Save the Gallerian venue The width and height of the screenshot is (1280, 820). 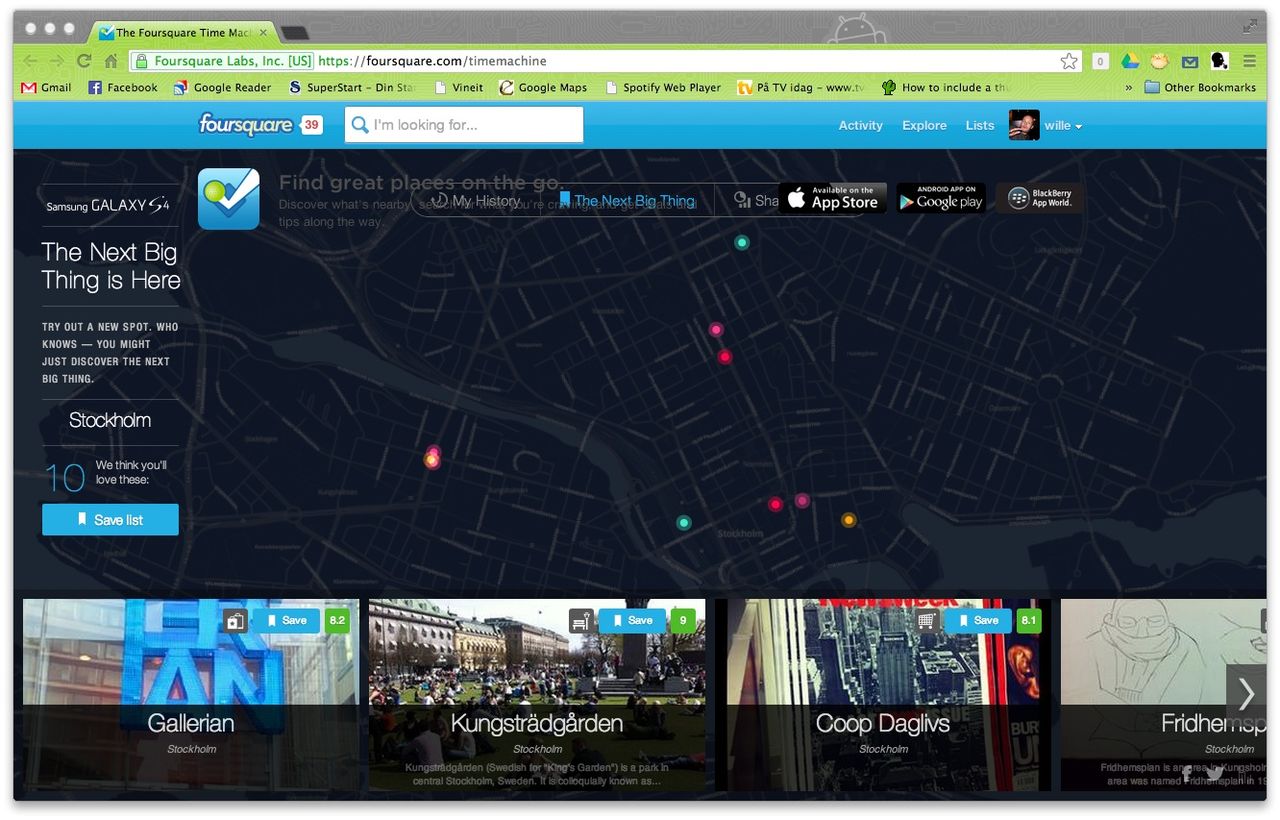click(x=286, y=620)
